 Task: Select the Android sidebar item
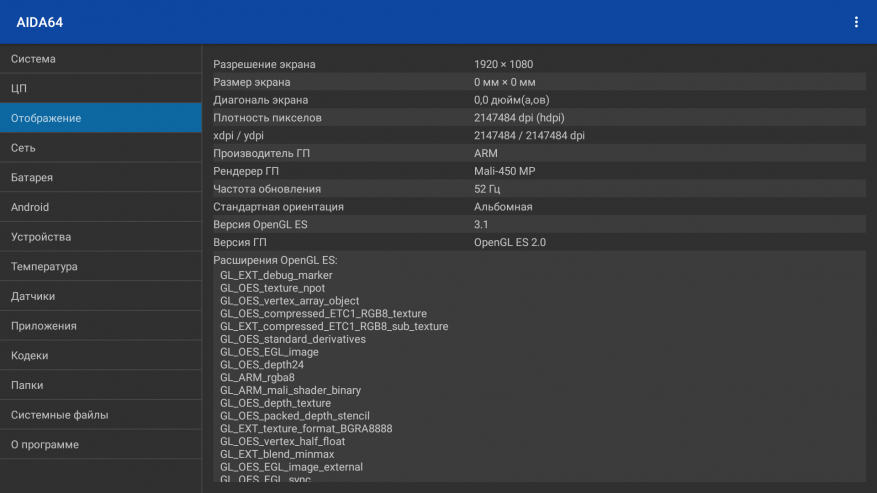[x=100, y=207]
